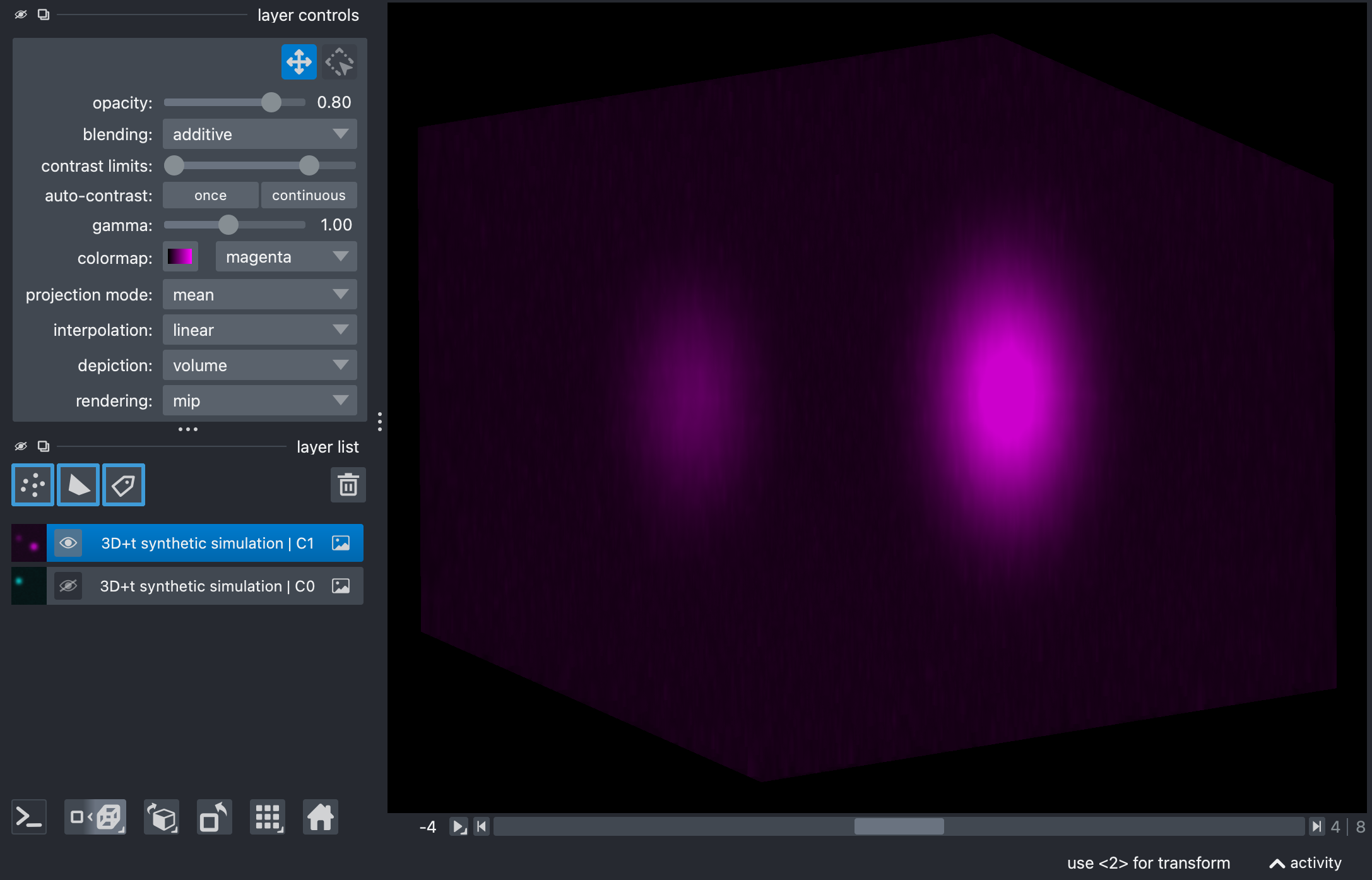Jump to last frame on slider
Viewport: 1372px width, 880px height.
click(x=1316, y=826)
